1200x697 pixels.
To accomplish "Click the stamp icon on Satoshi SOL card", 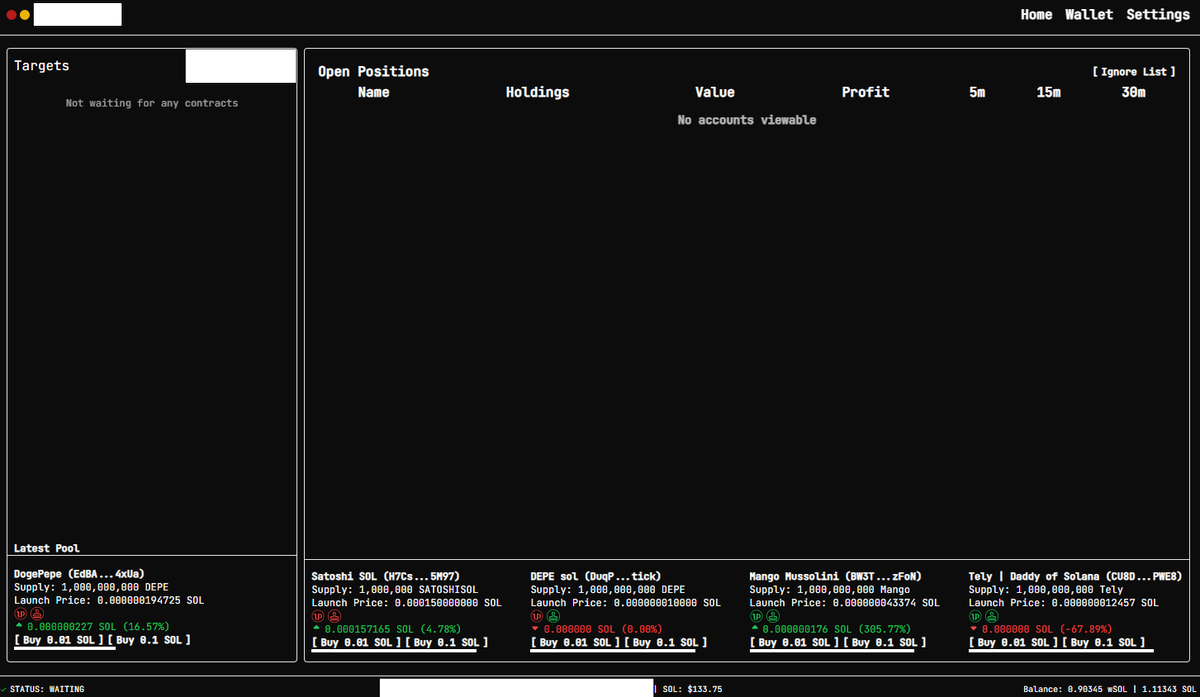I will click(x=334, y=616).
